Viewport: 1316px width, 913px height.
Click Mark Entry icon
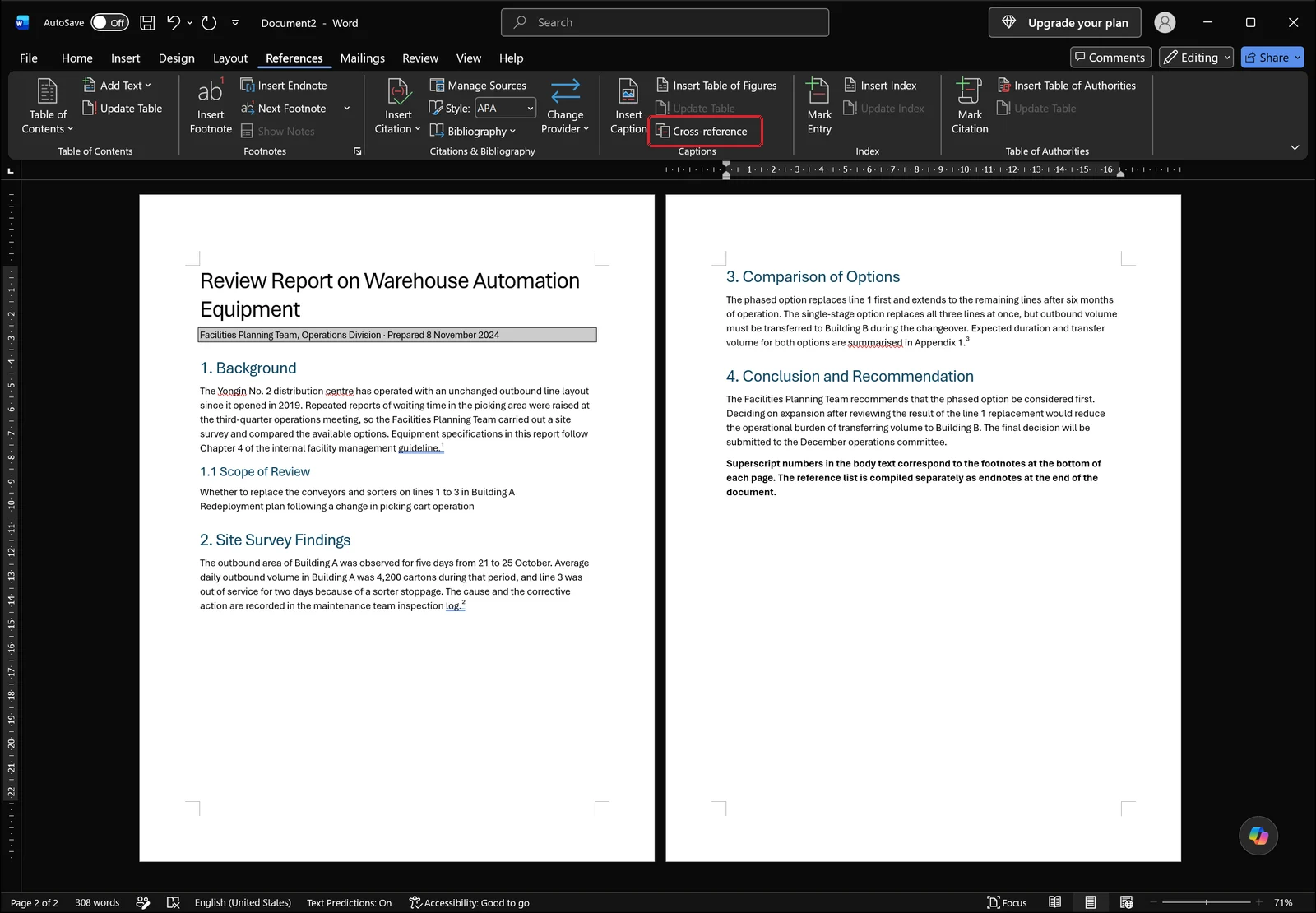pyautogui.click(x=818, y=91)
